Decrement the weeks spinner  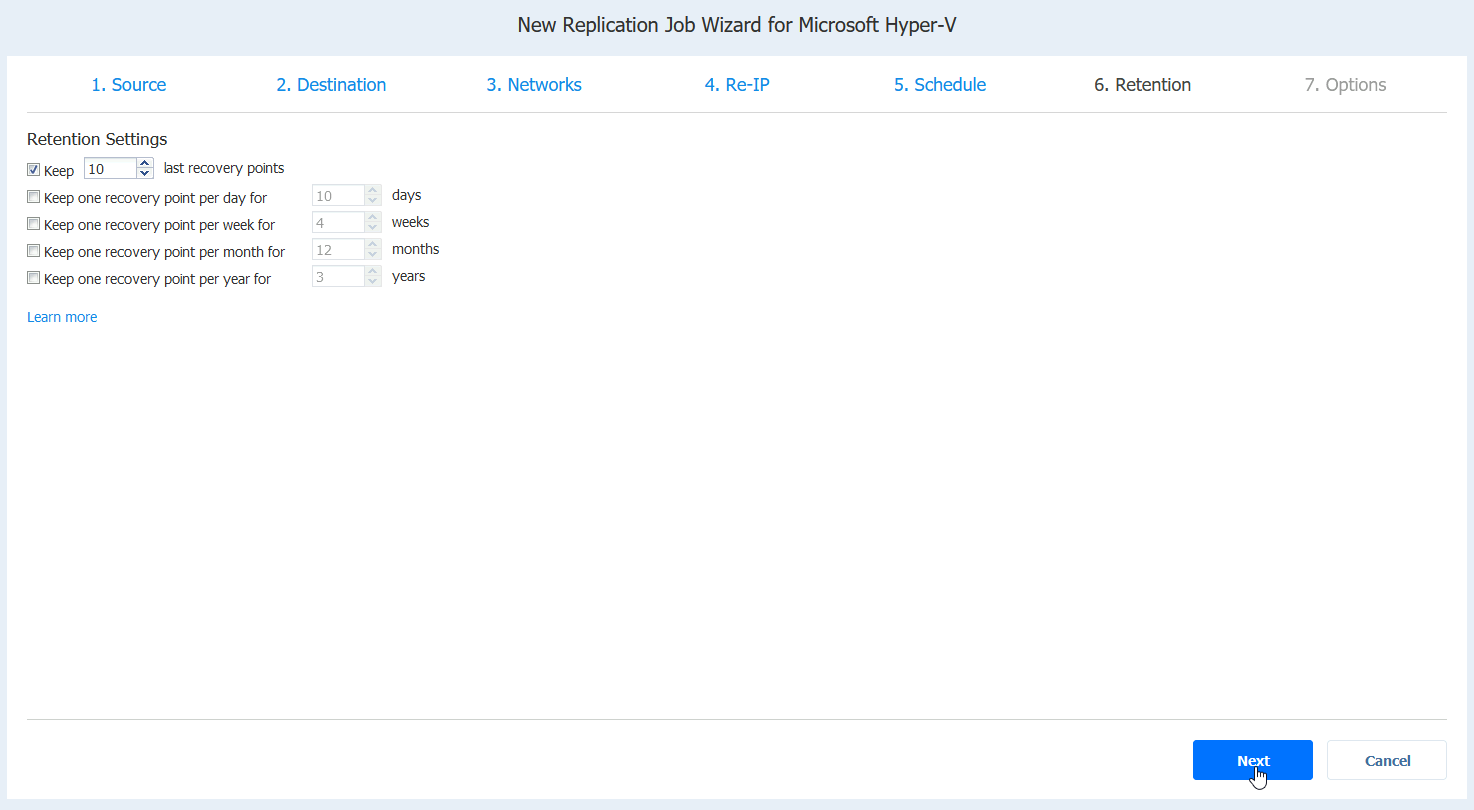point(373,228)
